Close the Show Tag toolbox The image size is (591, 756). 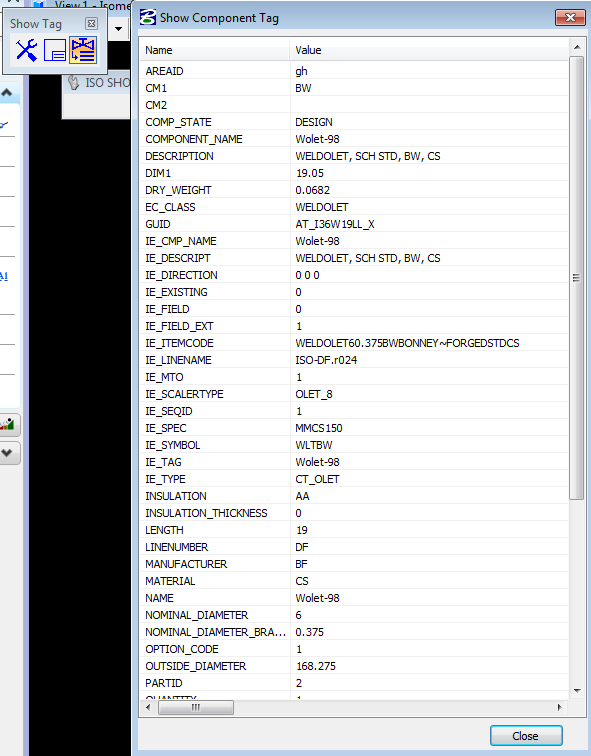pos(91,23)
